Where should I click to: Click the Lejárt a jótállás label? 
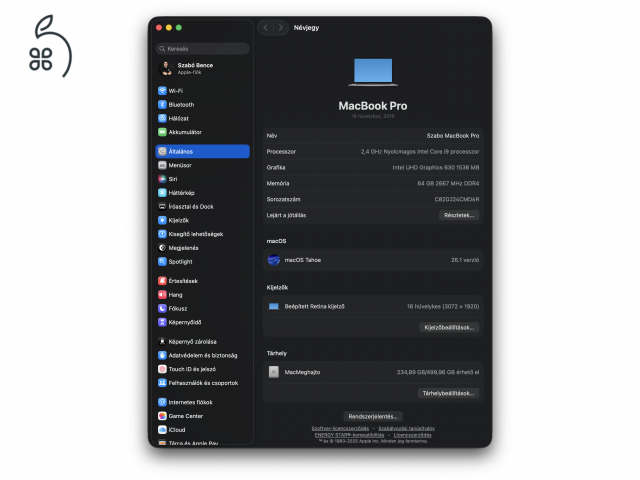pyautogui.click(x=286, y=215)
